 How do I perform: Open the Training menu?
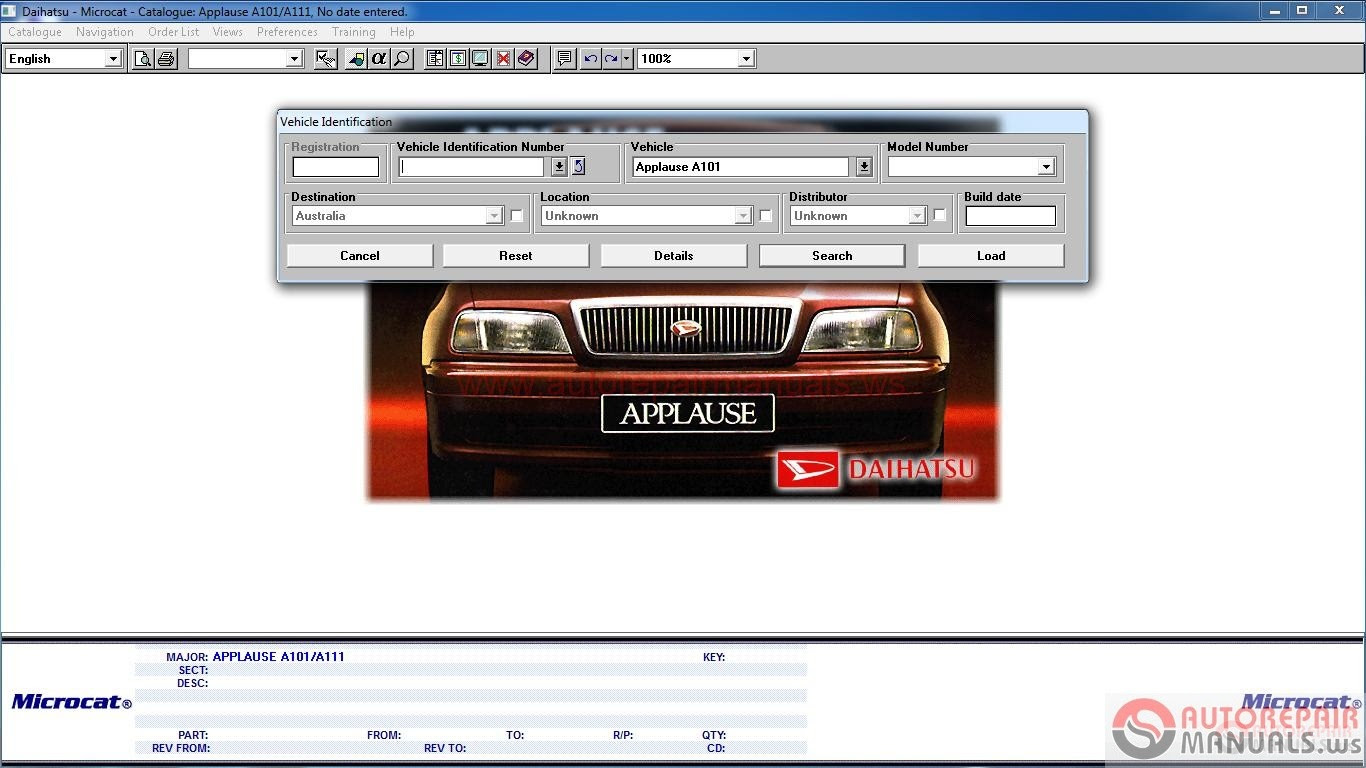[x=354, y=32]
